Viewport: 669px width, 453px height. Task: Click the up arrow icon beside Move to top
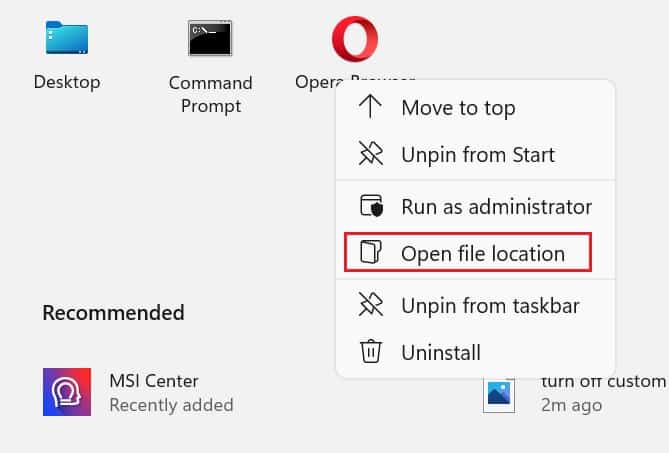pyautogui.click(x=370, y=107)
